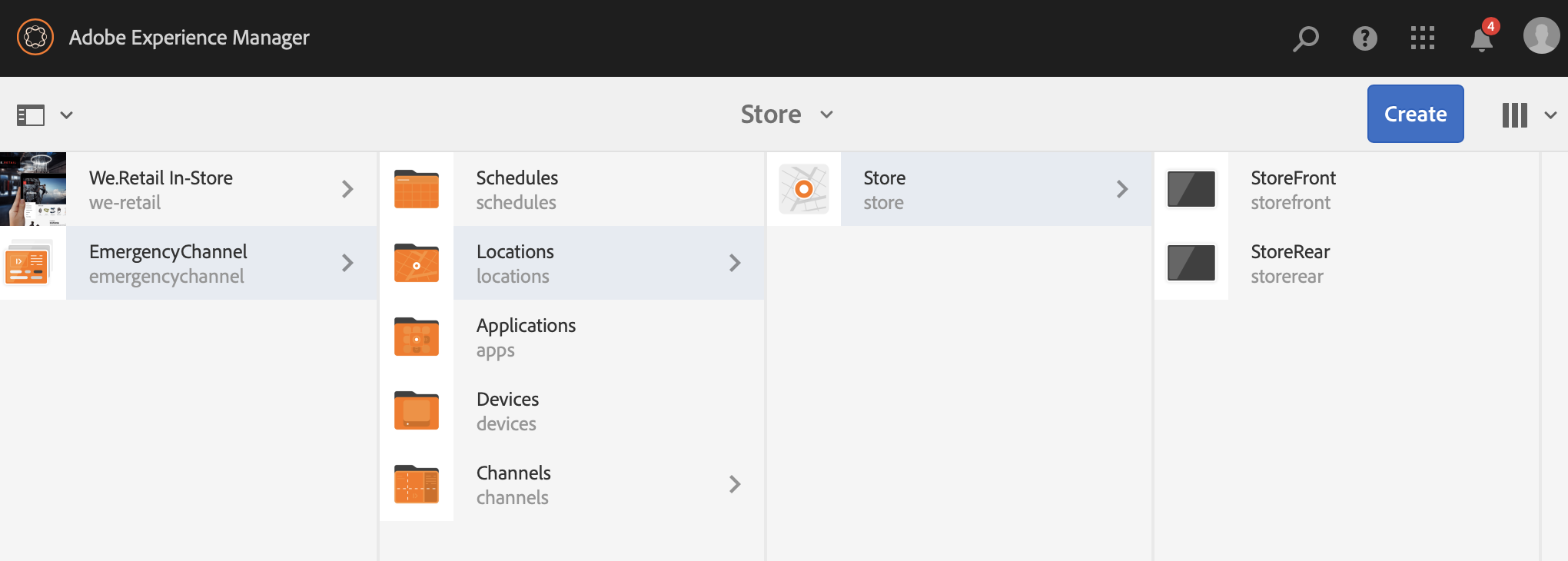Toggle the side rail panel icon
This screenshot has width=1568, height=561.
(32, 115)
